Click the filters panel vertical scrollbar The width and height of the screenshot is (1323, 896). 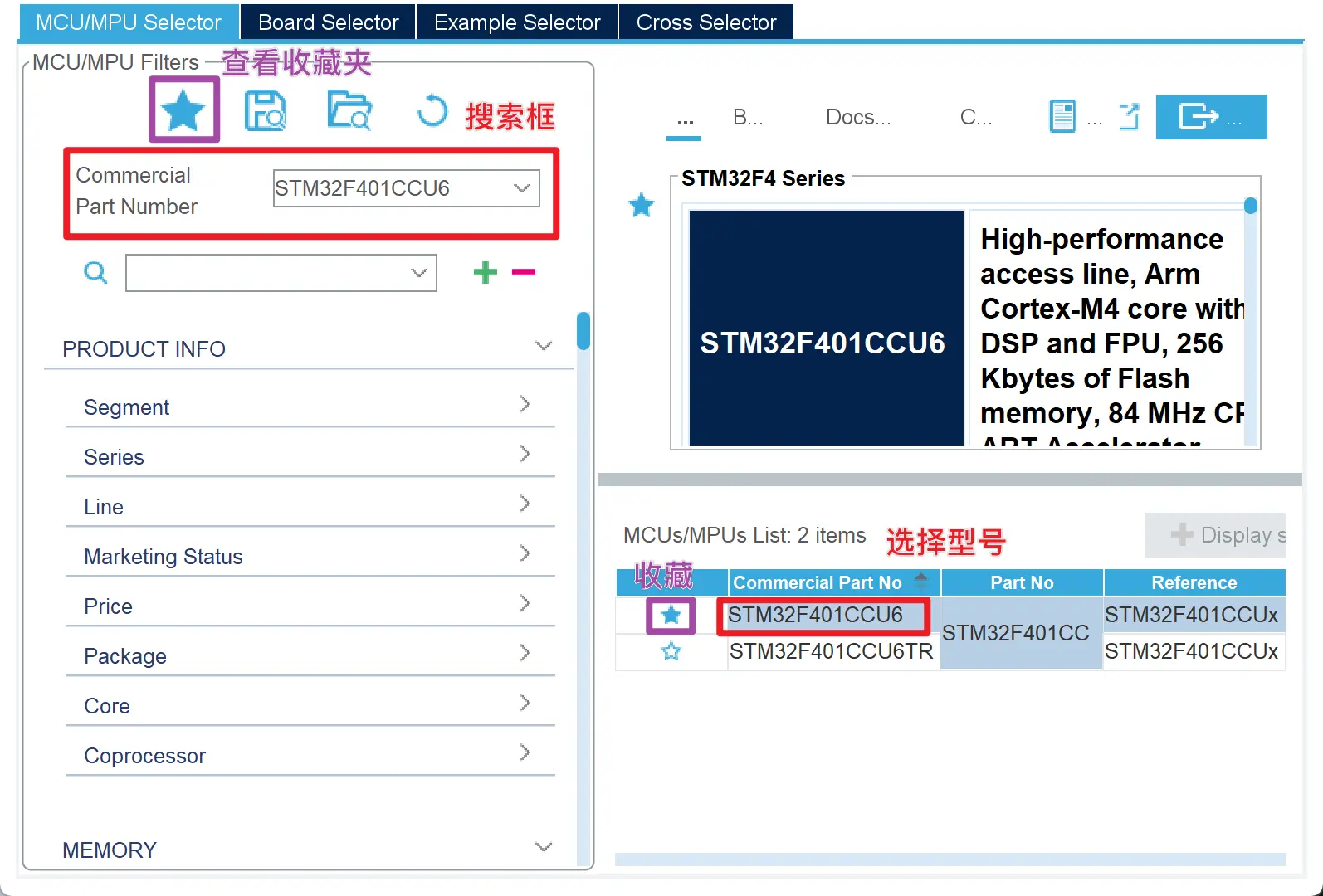(x=583, y=332)
